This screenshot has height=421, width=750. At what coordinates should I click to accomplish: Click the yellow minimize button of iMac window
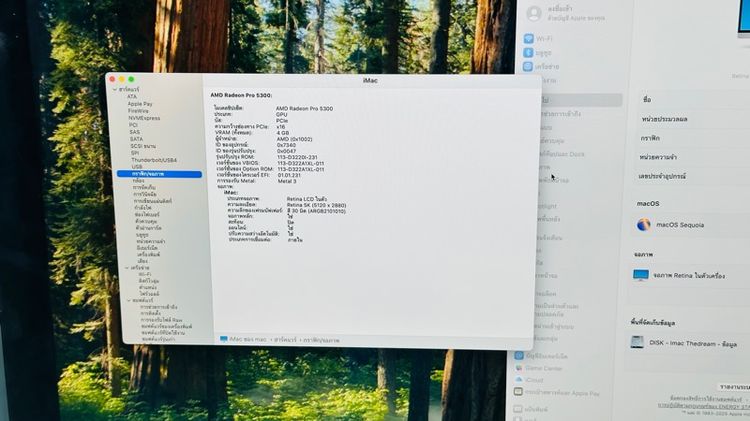(122, 79)
